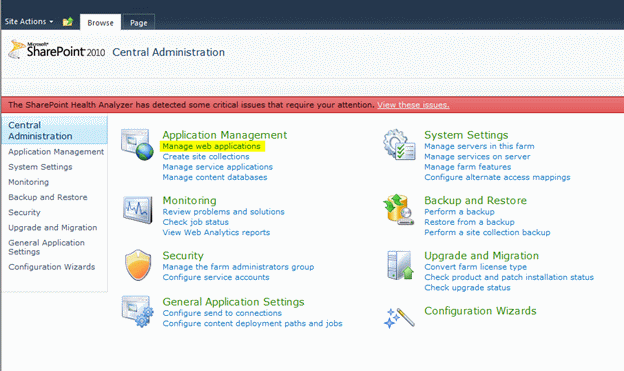Click the Security shield icon
This screenshot has height=371, width=624.
coord(138,265)
